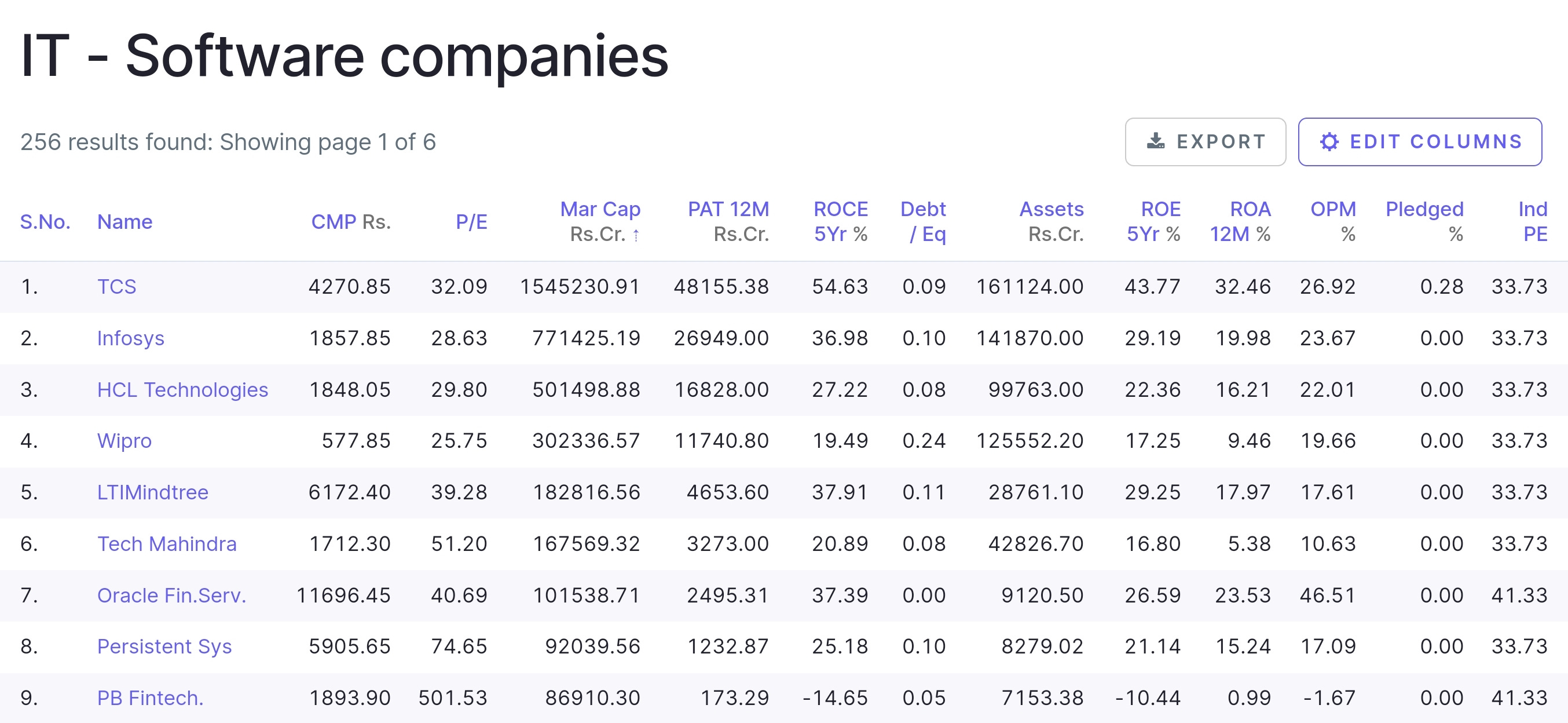Open the PB Fintech. link
This screenshot has height=723, width=1568.
151,698
